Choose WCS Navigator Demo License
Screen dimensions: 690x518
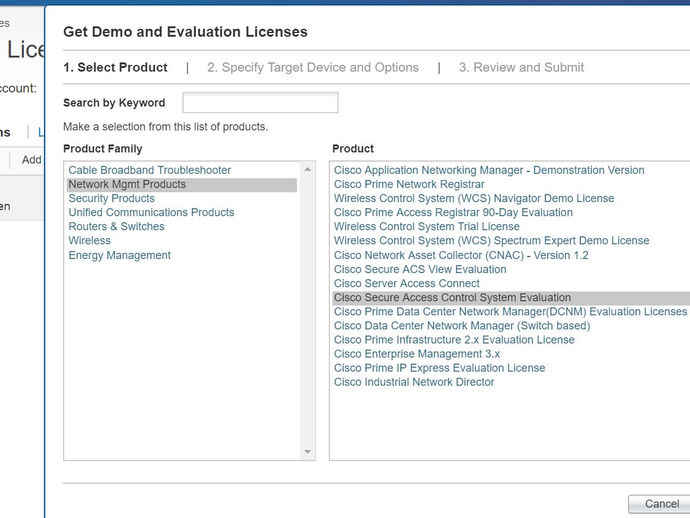(473, 198)
